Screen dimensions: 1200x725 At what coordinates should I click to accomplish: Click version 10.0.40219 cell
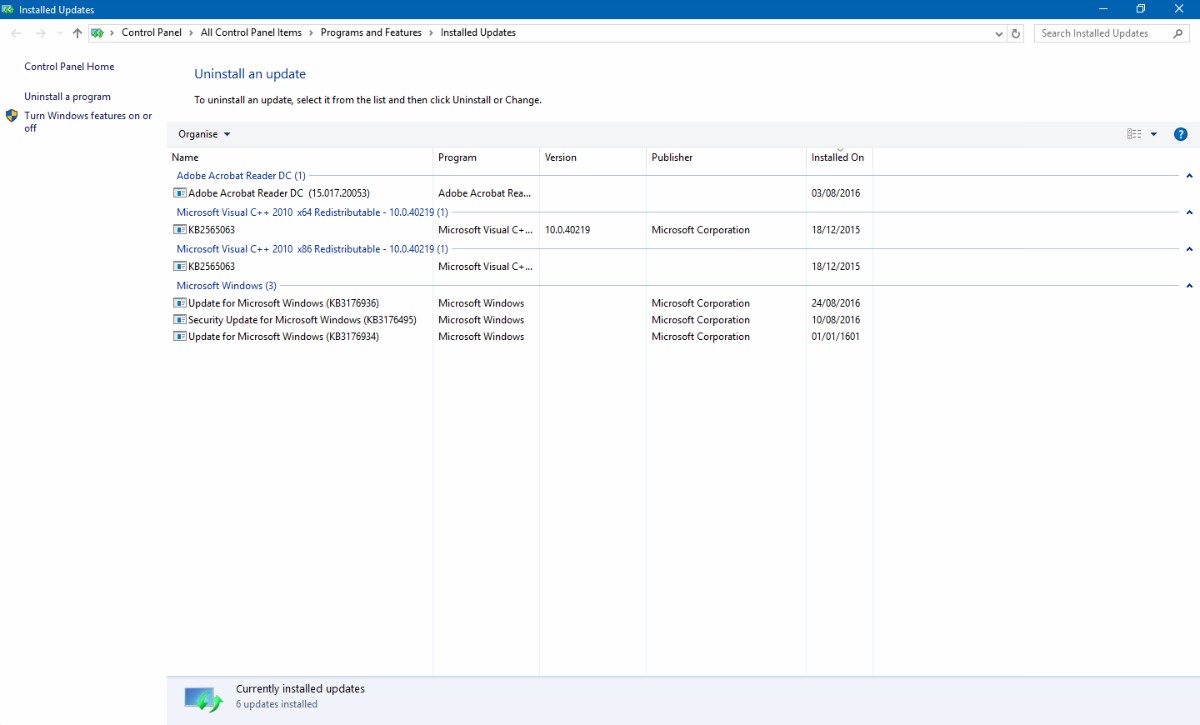point(567,230)
